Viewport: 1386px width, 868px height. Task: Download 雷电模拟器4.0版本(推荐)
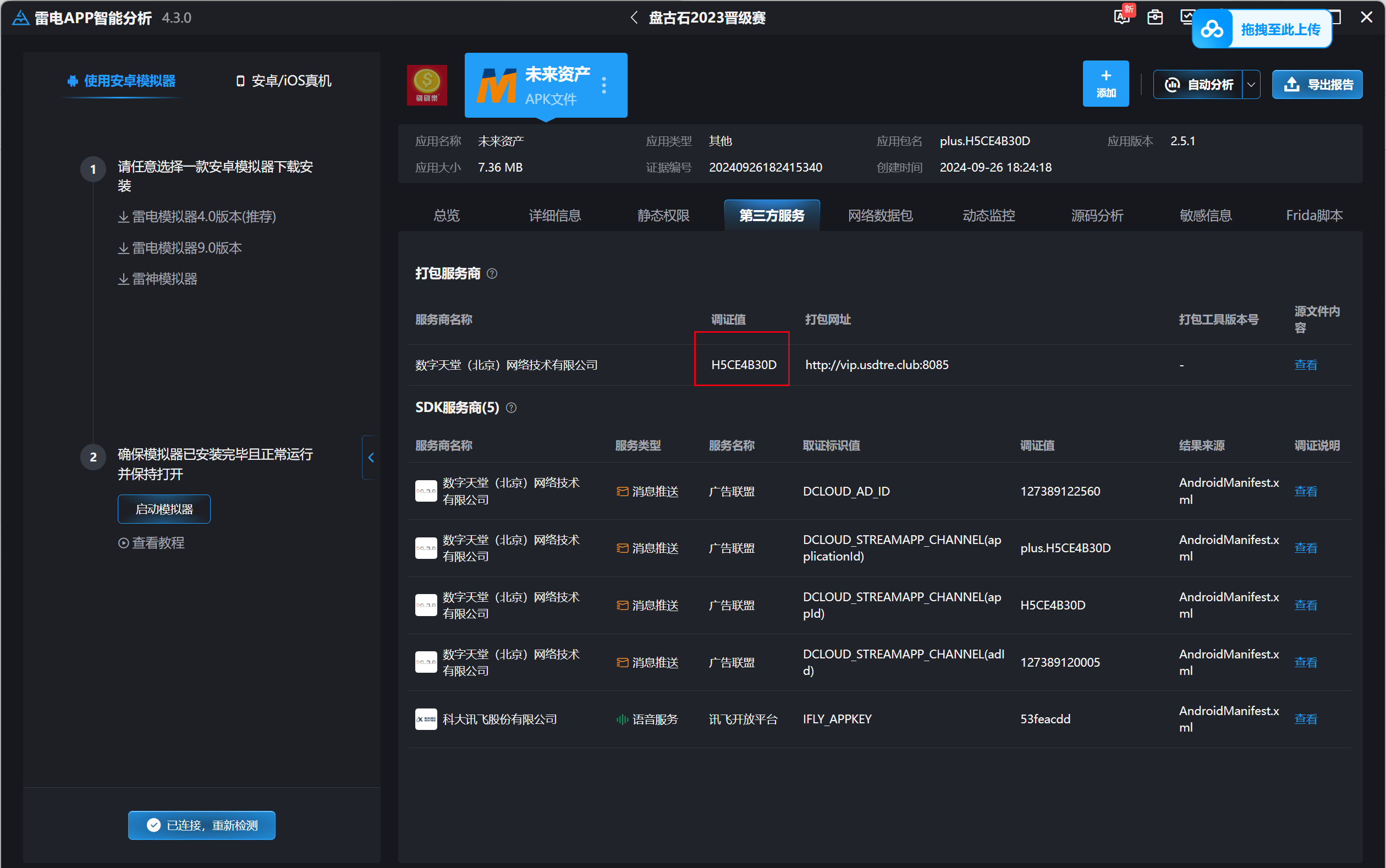click(x=197, y=216)
